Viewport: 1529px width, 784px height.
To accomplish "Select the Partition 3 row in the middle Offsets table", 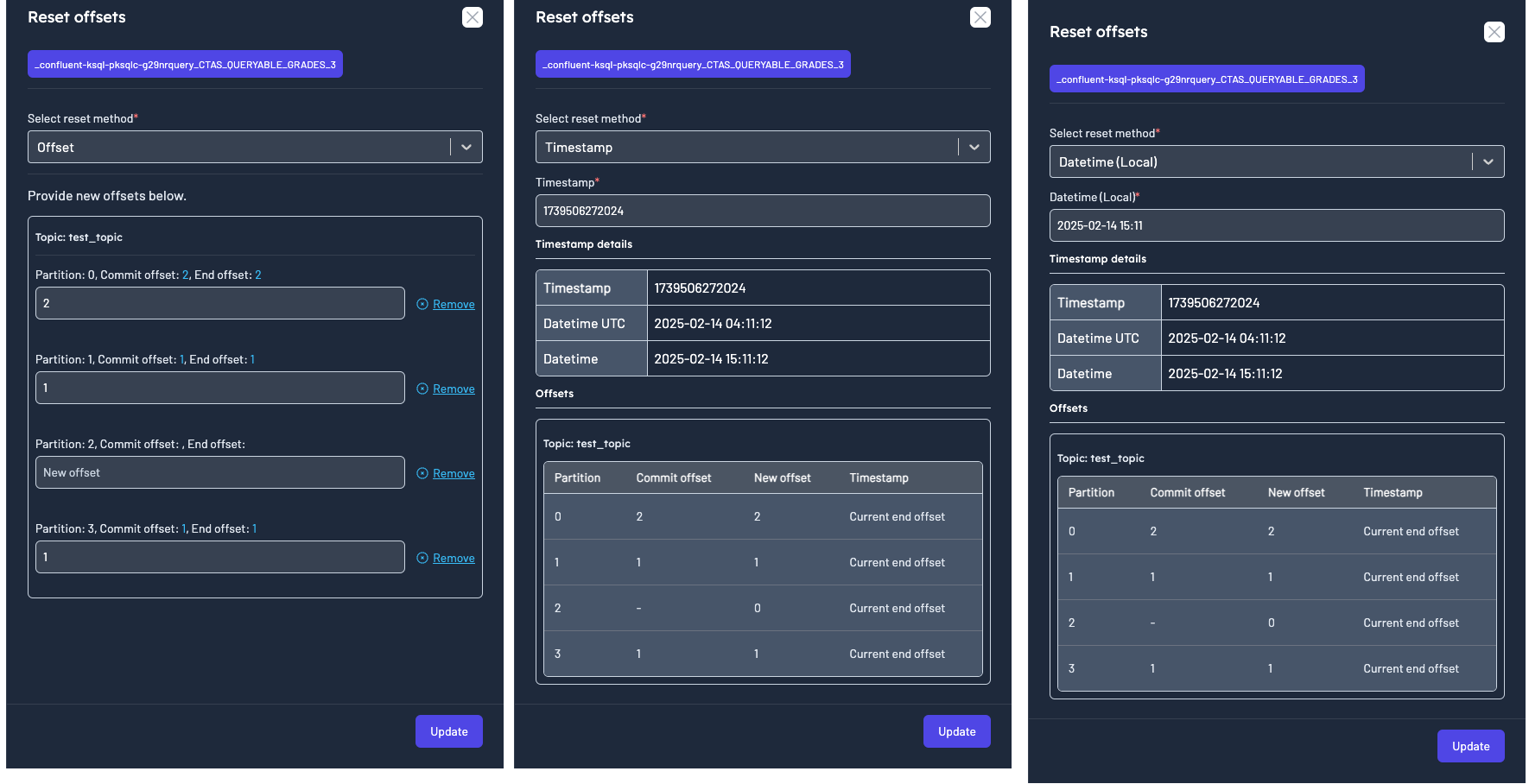I will pos(763,654).
